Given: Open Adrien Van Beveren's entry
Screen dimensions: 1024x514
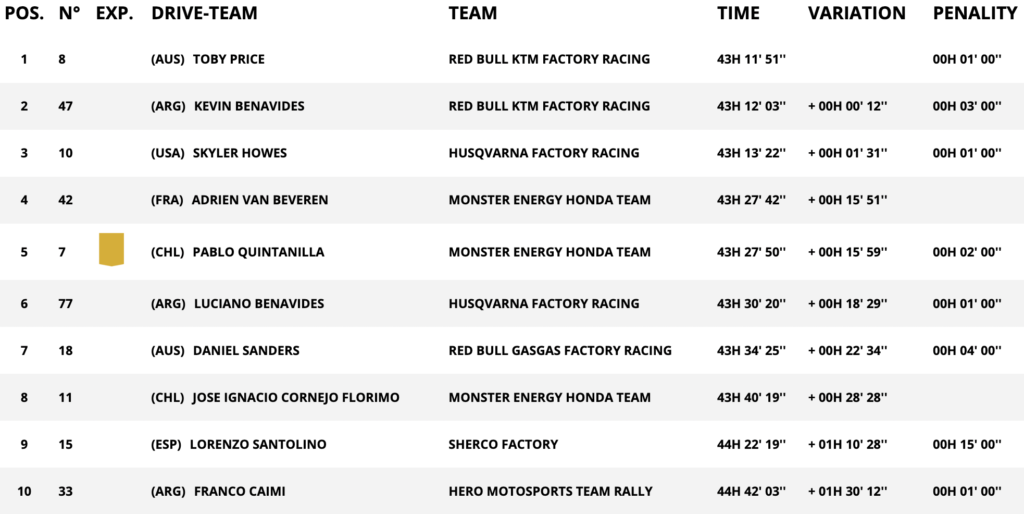Looking at the screenshot, I should (x=259, y=200).
